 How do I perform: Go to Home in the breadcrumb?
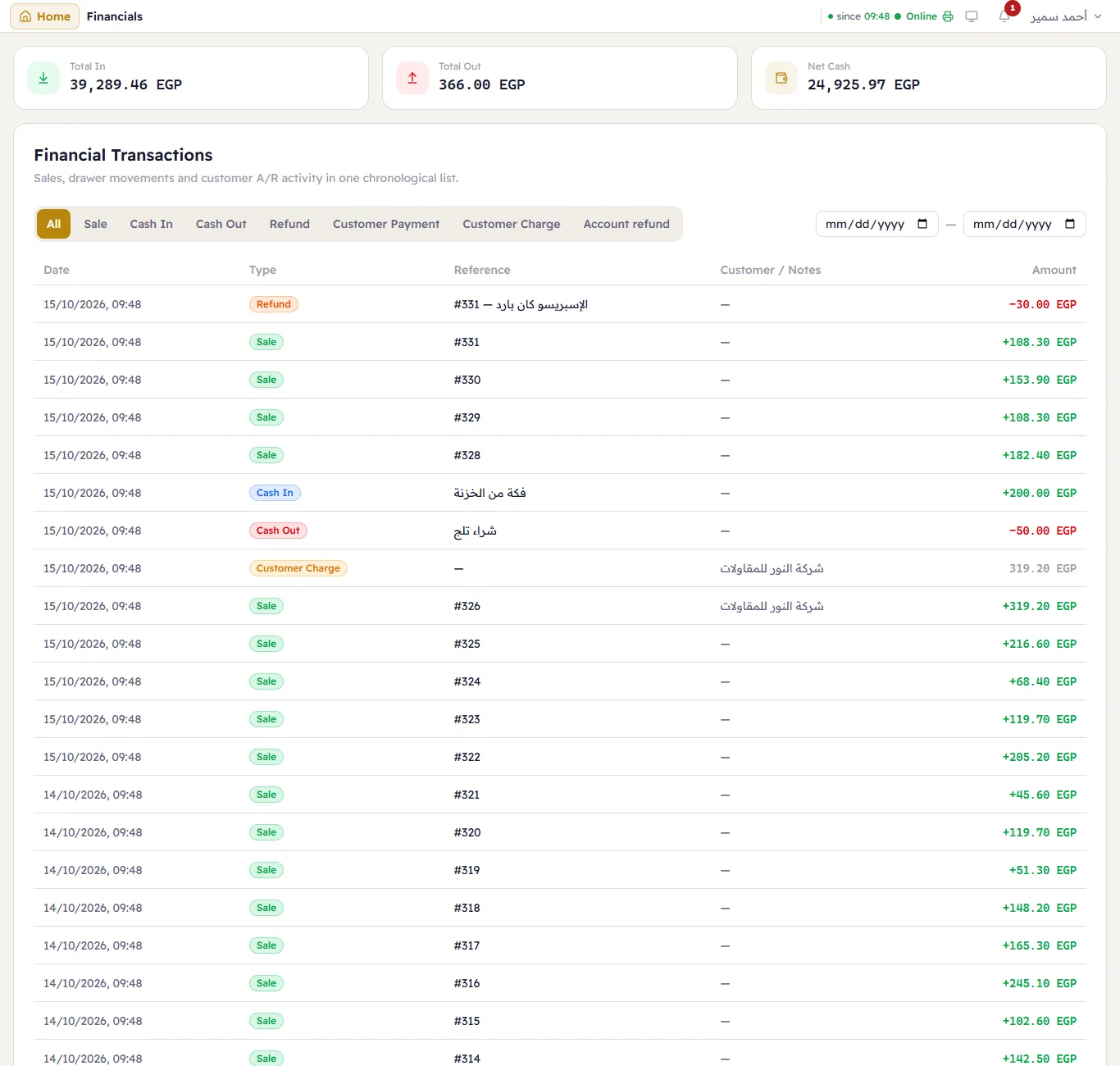(x=45, y=16)
